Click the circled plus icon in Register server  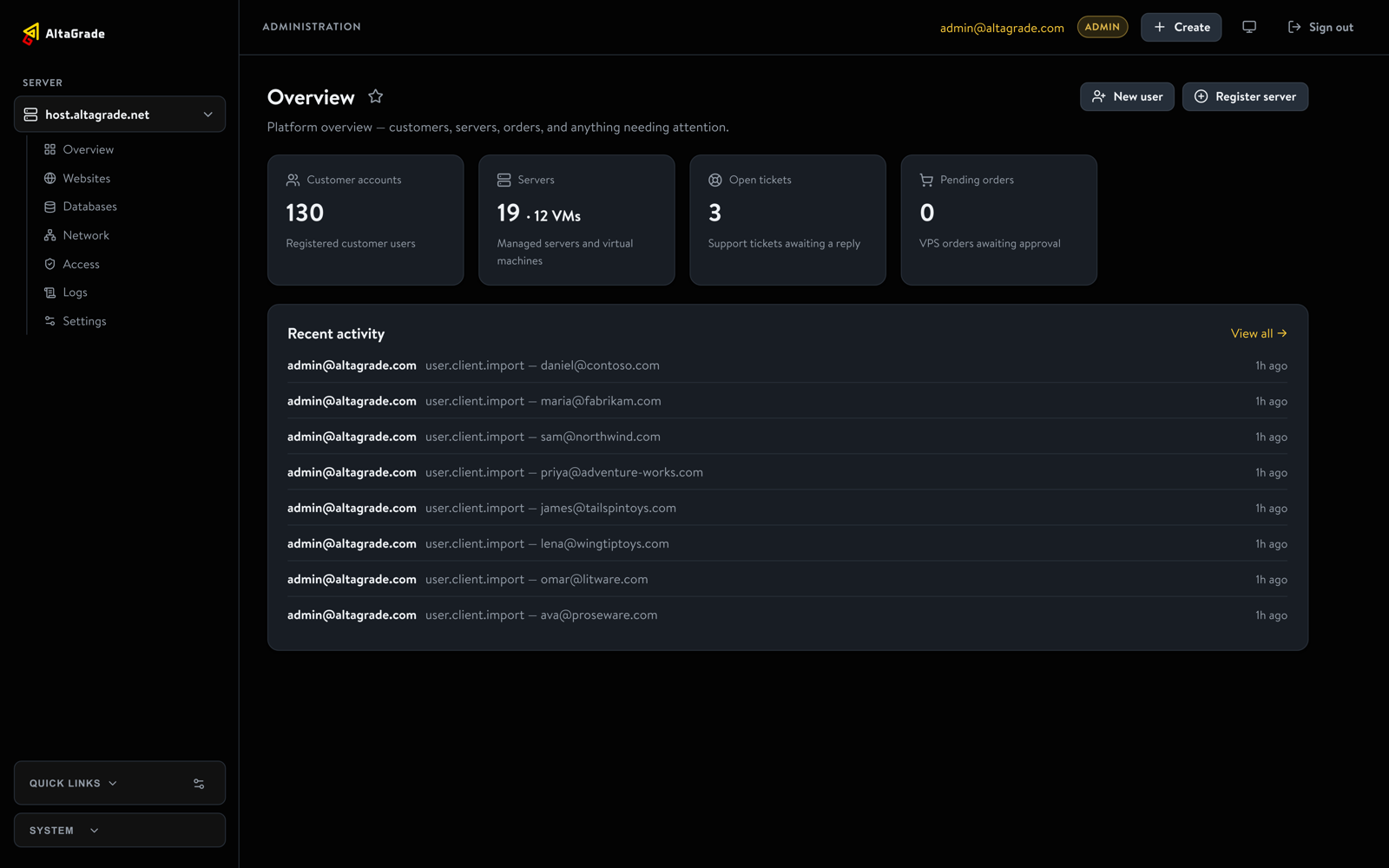pos(1201,96)
